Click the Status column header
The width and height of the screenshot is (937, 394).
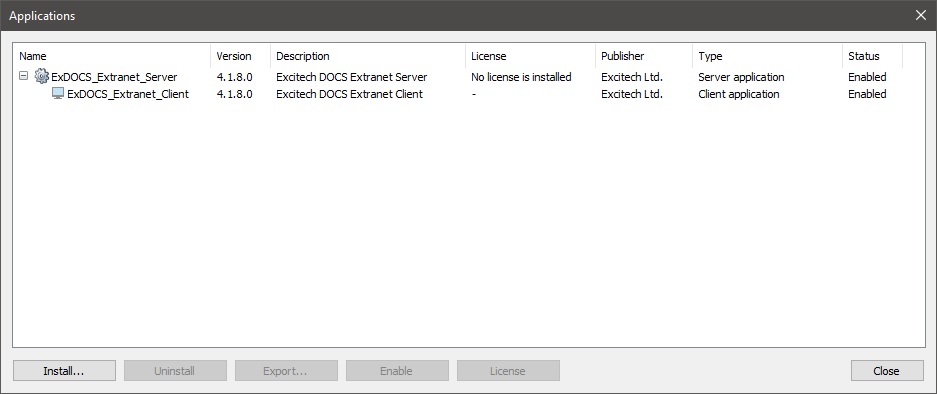click(872, 56)
